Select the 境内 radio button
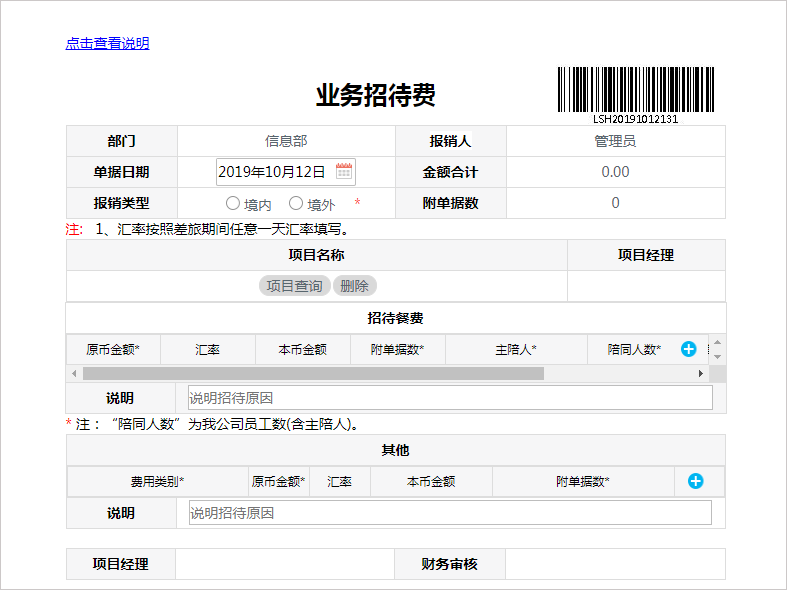Viewport: 787px width, 590px height. [233, 203]
